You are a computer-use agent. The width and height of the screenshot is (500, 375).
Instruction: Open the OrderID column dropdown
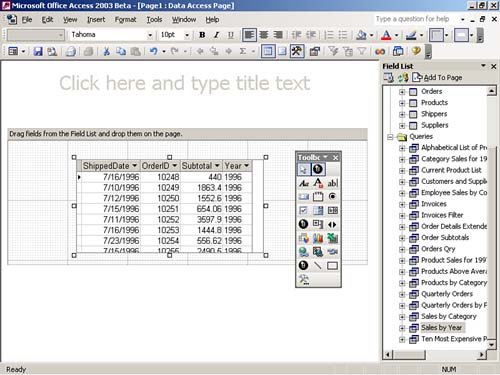[x=175, y=166]
